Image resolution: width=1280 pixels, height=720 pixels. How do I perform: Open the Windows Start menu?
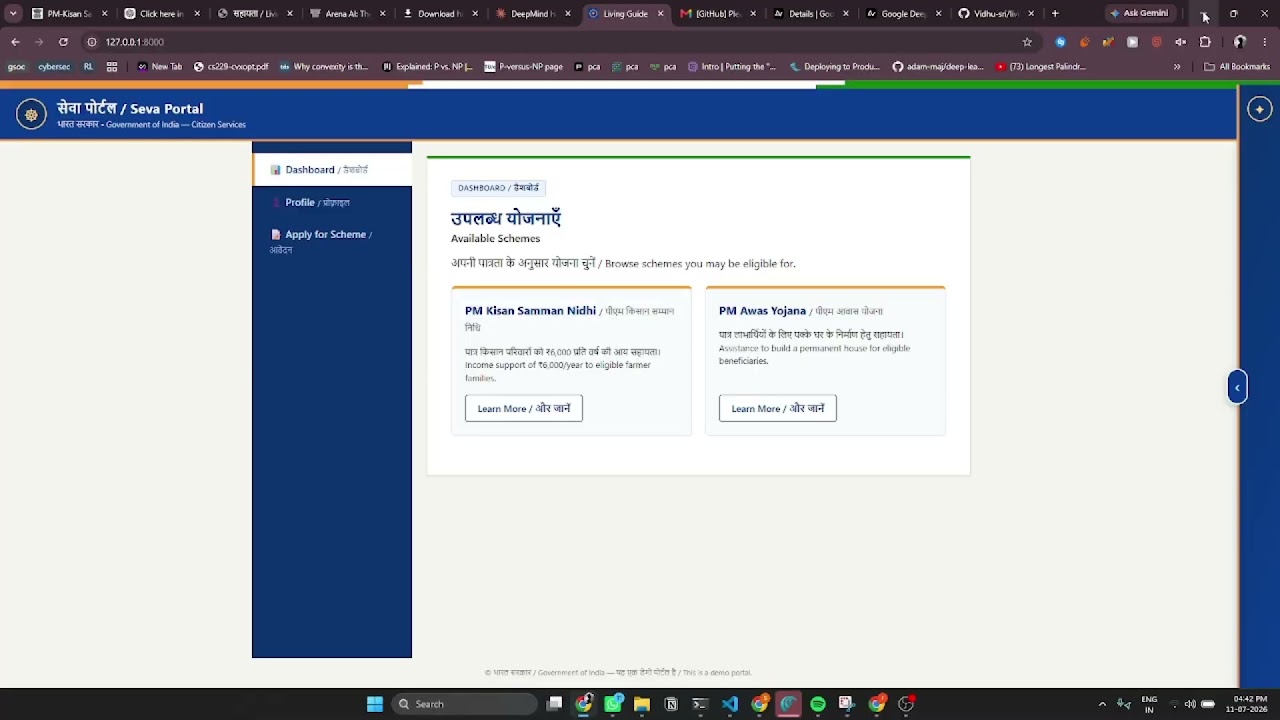click(375, 704)
